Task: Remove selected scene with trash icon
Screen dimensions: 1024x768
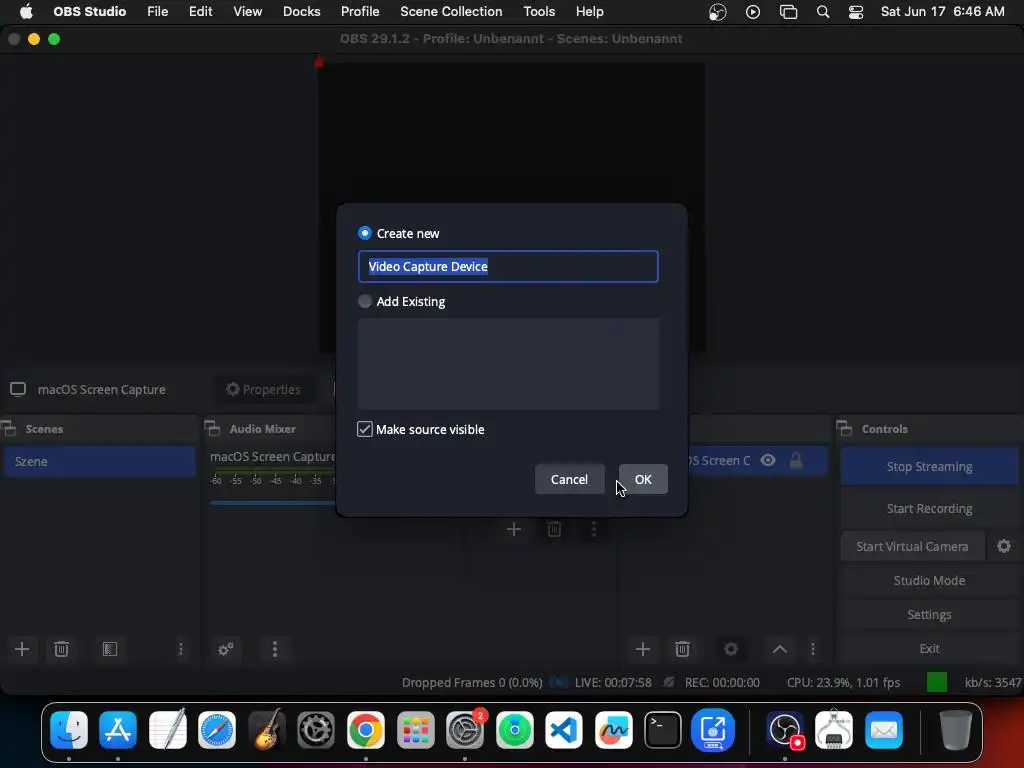Action: 61,648
